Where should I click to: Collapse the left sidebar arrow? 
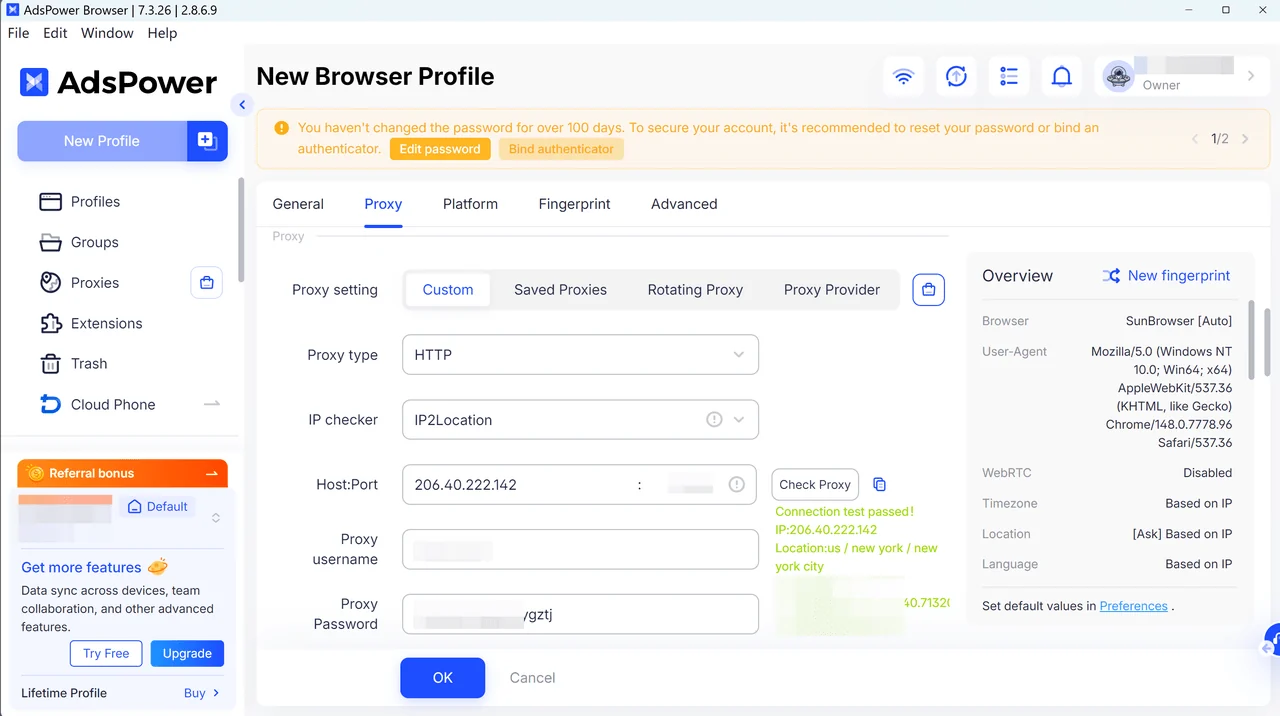241,104
